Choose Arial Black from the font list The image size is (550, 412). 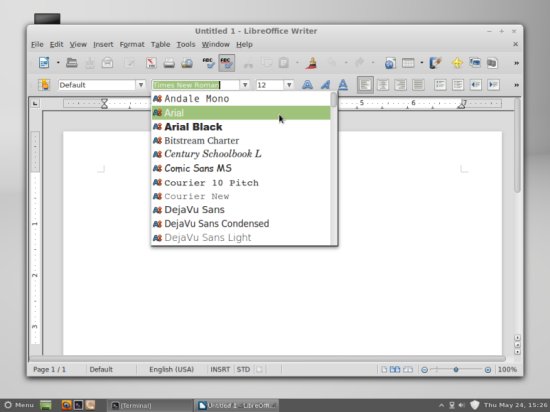(x=241, y=127)
